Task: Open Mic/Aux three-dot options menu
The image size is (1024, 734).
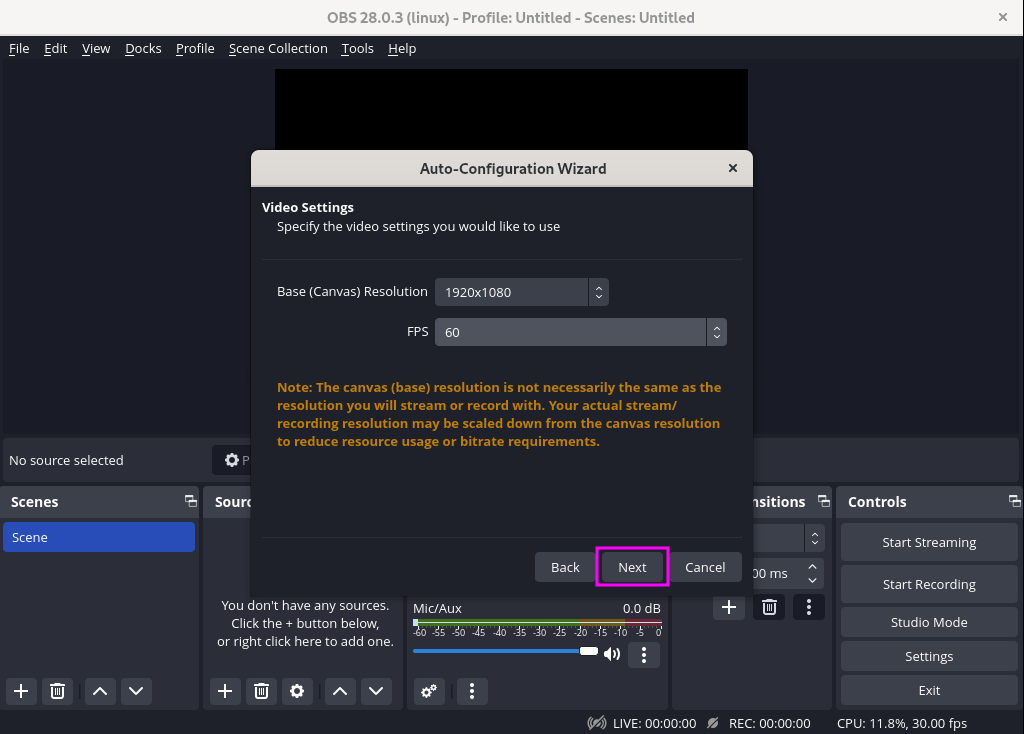Action: coord(644,655)
